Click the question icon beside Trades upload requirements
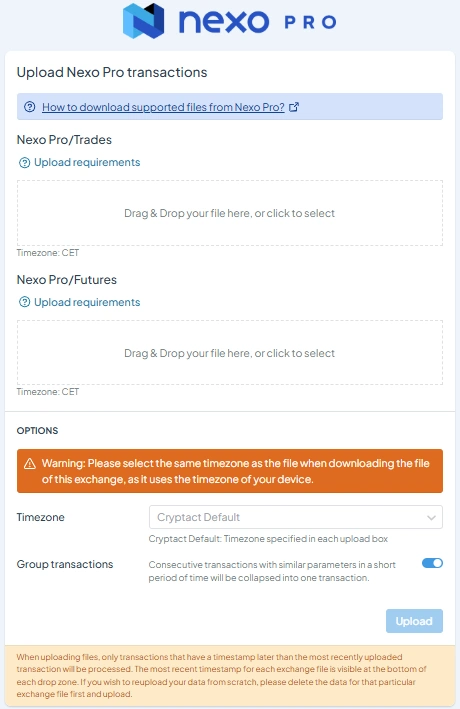The height and width of the screenshot is (709, 460). pyautogui.click(x=24, y=163)
